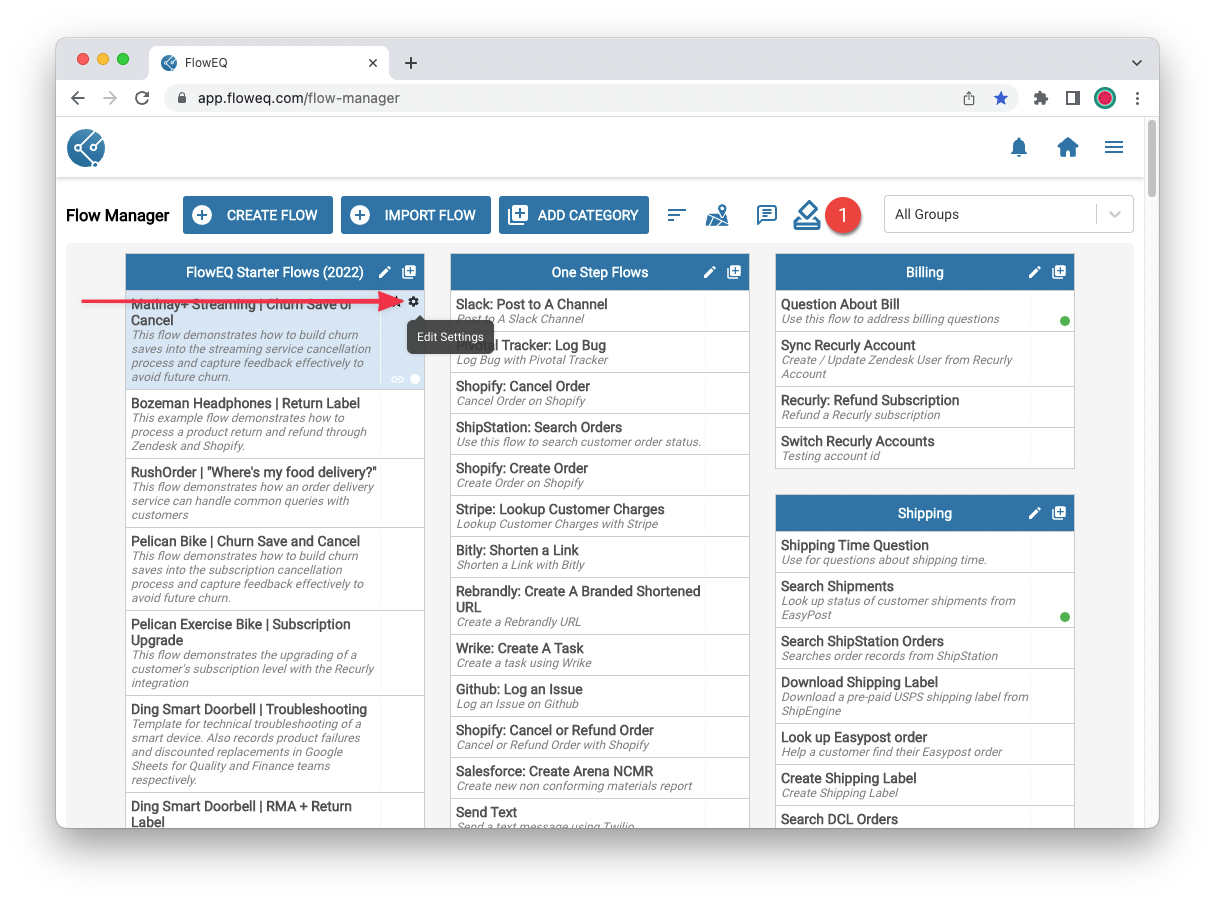Go to home via house icon
Viewport: 1215px width, 902px height.
[x=1068, y=148]
